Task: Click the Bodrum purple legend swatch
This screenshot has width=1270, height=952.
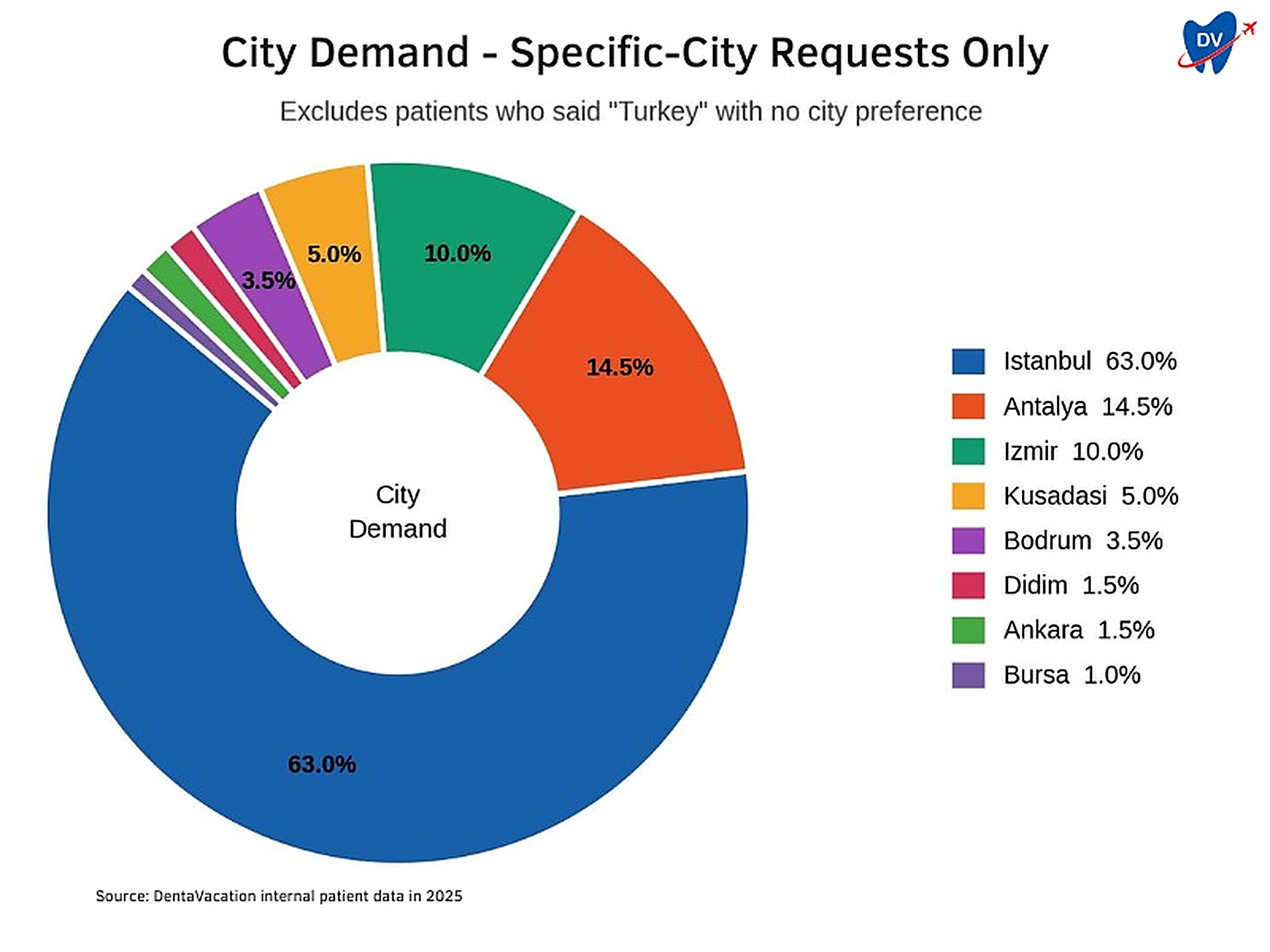Action: click(968, 541)
